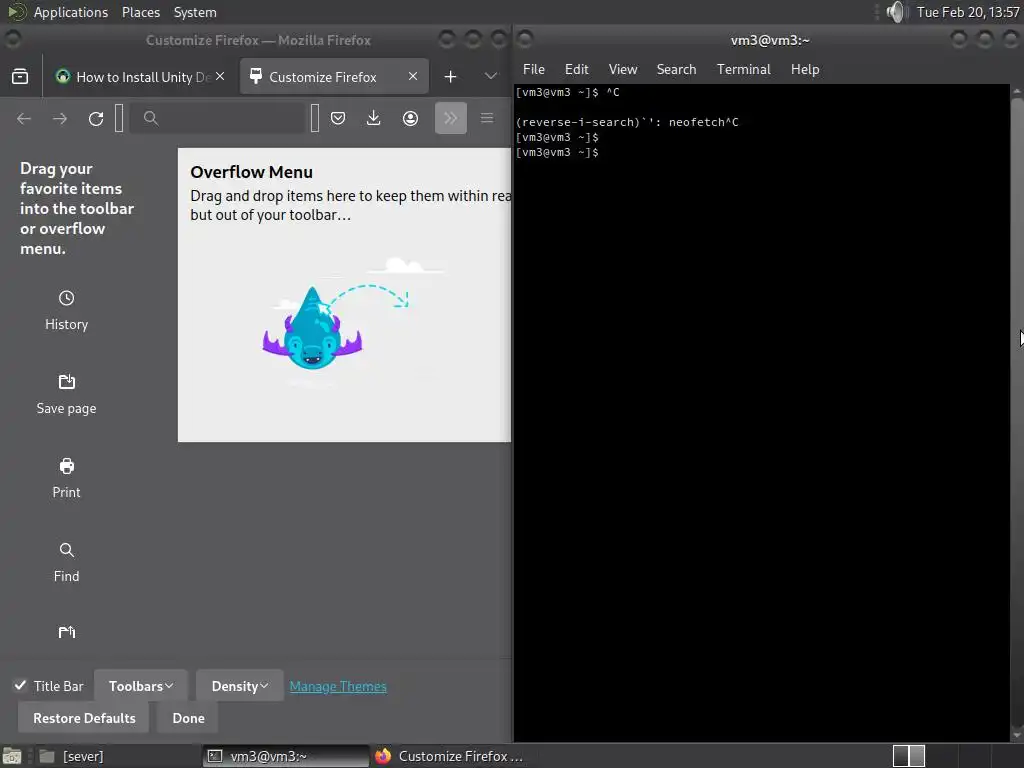1024x768 pixels.
Task: Click the reload icon in Firefox
Action: [x=96, y=118]
